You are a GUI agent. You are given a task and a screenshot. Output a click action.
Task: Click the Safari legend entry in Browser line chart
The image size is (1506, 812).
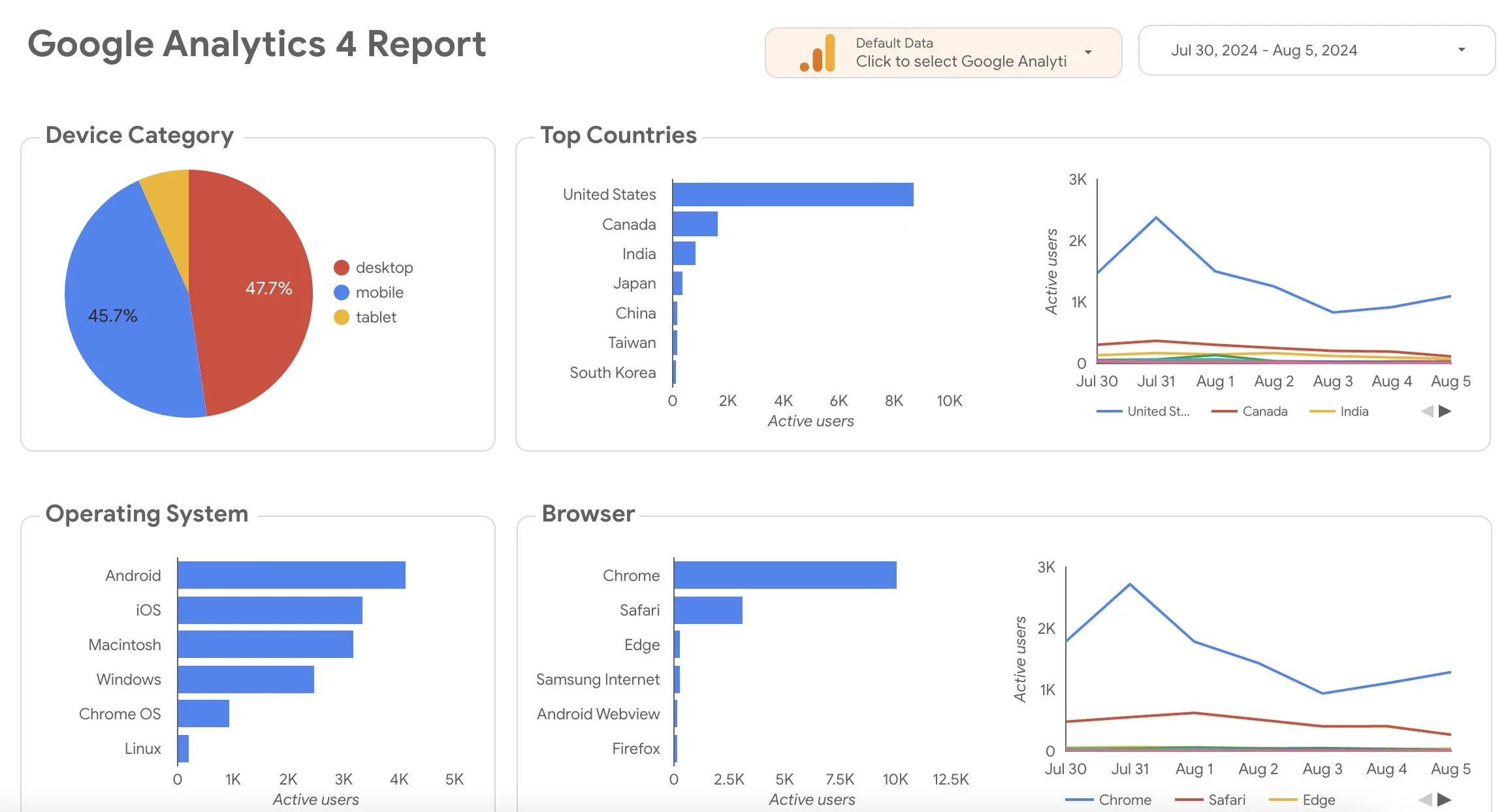pyautogui.click(x=1210, y=800)
